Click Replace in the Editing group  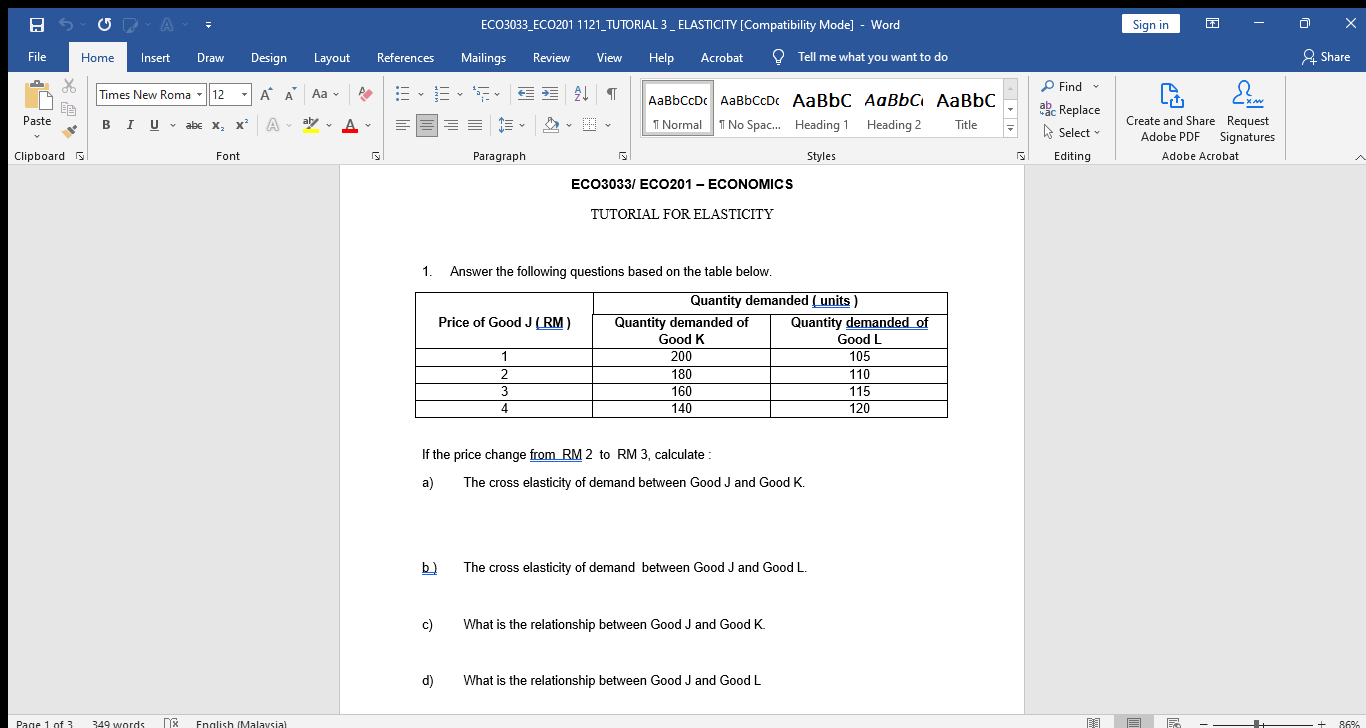click(1071, 110)
